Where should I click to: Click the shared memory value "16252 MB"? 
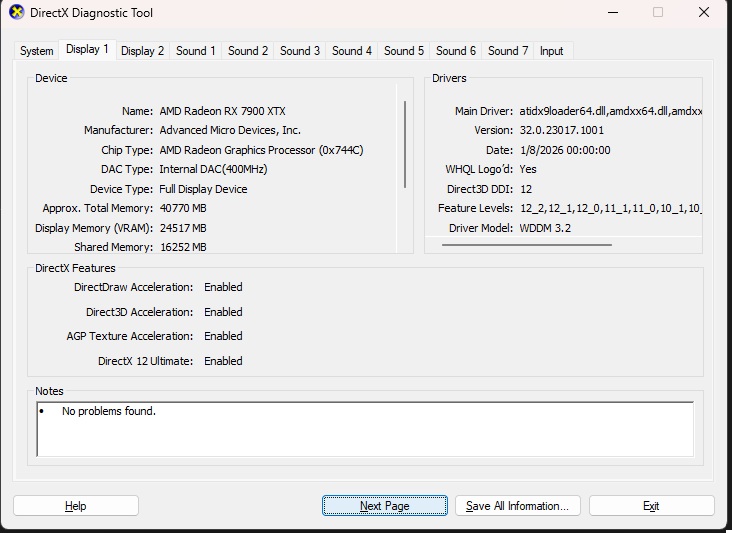tap(183, 247)
